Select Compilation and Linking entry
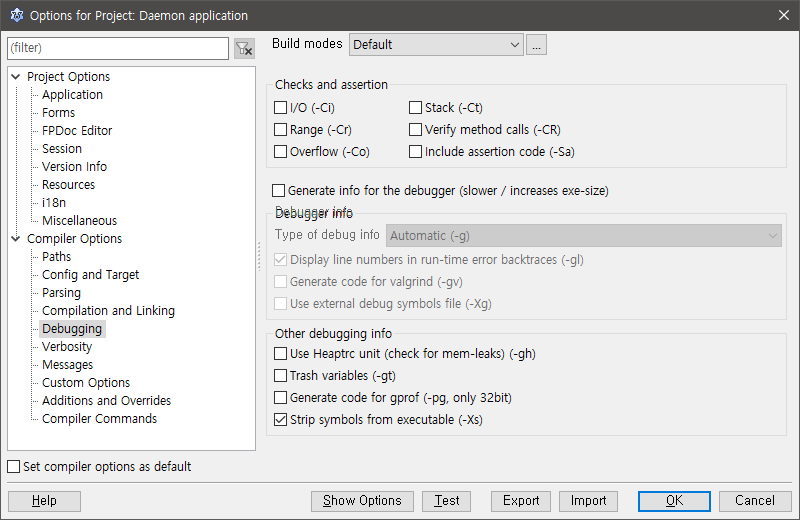 coord(108,311)
